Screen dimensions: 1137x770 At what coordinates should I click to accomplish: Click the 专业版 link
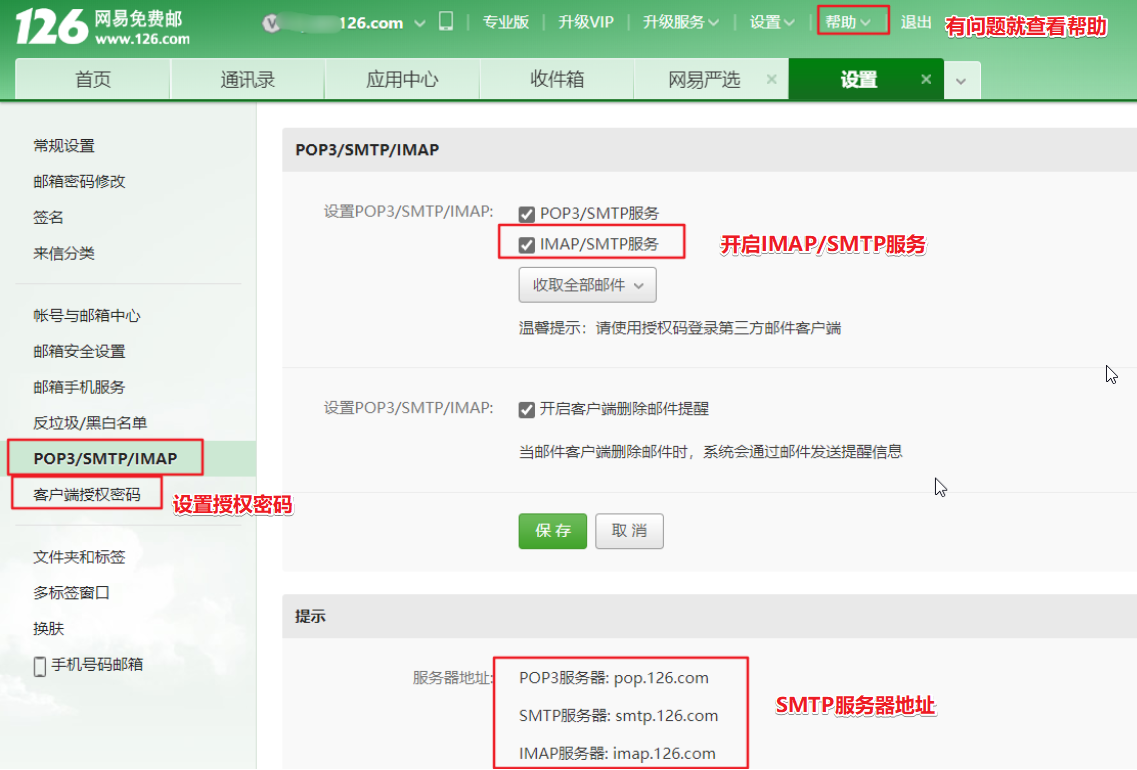pos(505,22)
